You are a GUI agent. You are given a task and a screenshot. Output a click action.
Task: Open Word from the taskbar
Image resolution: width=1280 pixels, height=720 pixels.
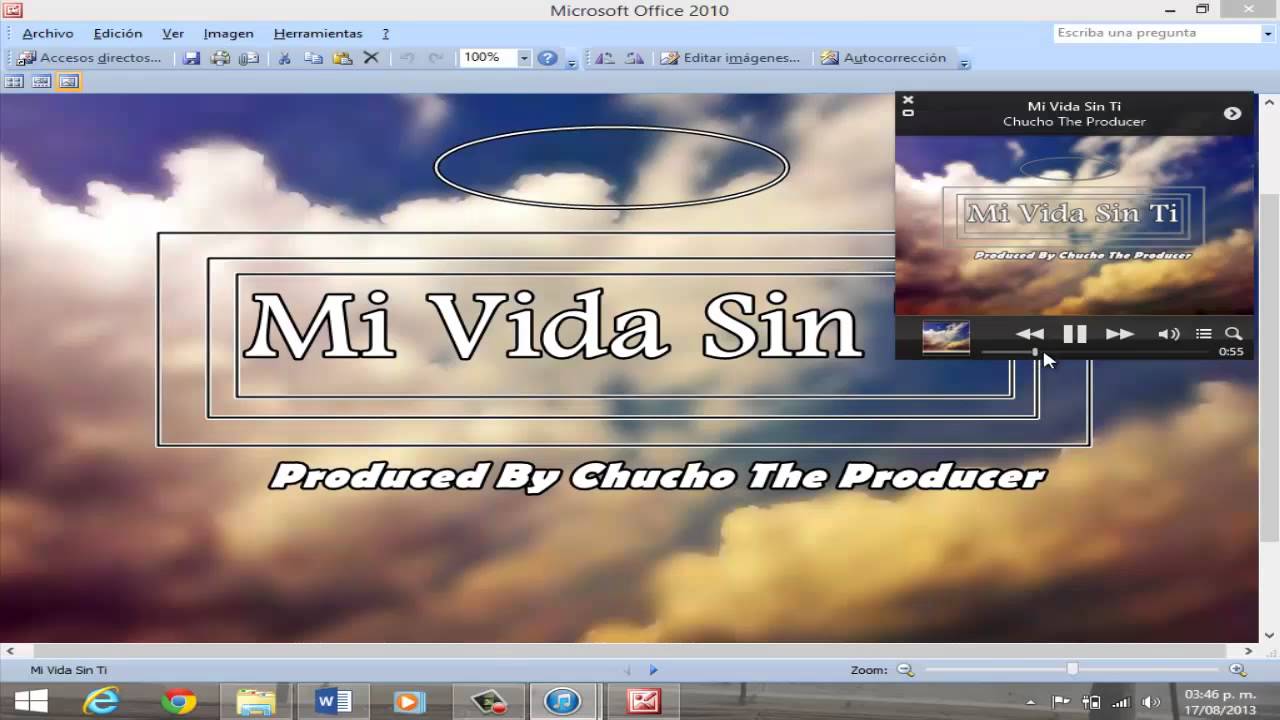333,702
